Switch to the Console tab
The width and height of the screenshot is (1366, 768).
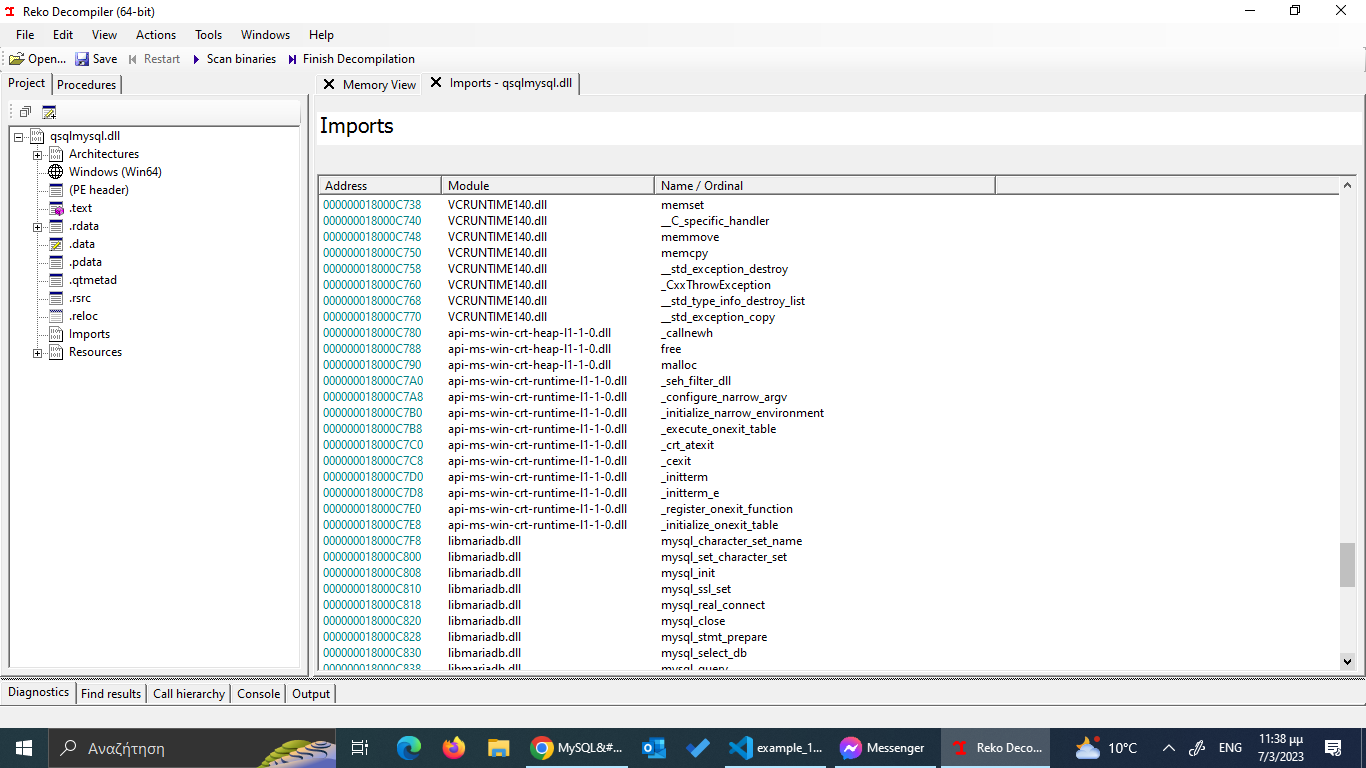pyautogui.click(x=258, y=693)
